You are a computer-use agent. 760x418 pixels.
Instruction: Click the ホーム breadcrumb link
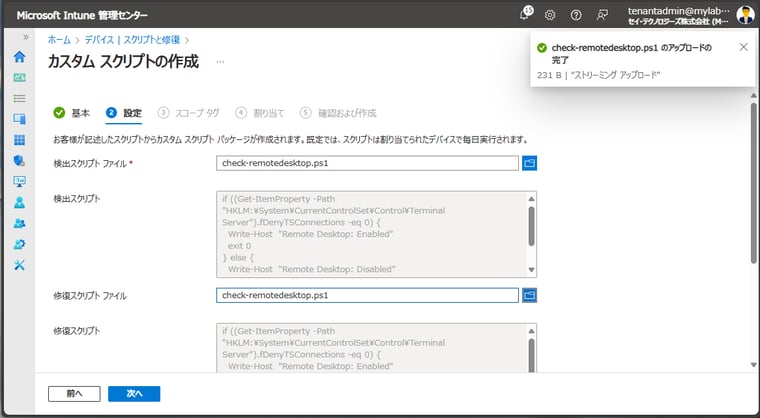tap(59, 39)
